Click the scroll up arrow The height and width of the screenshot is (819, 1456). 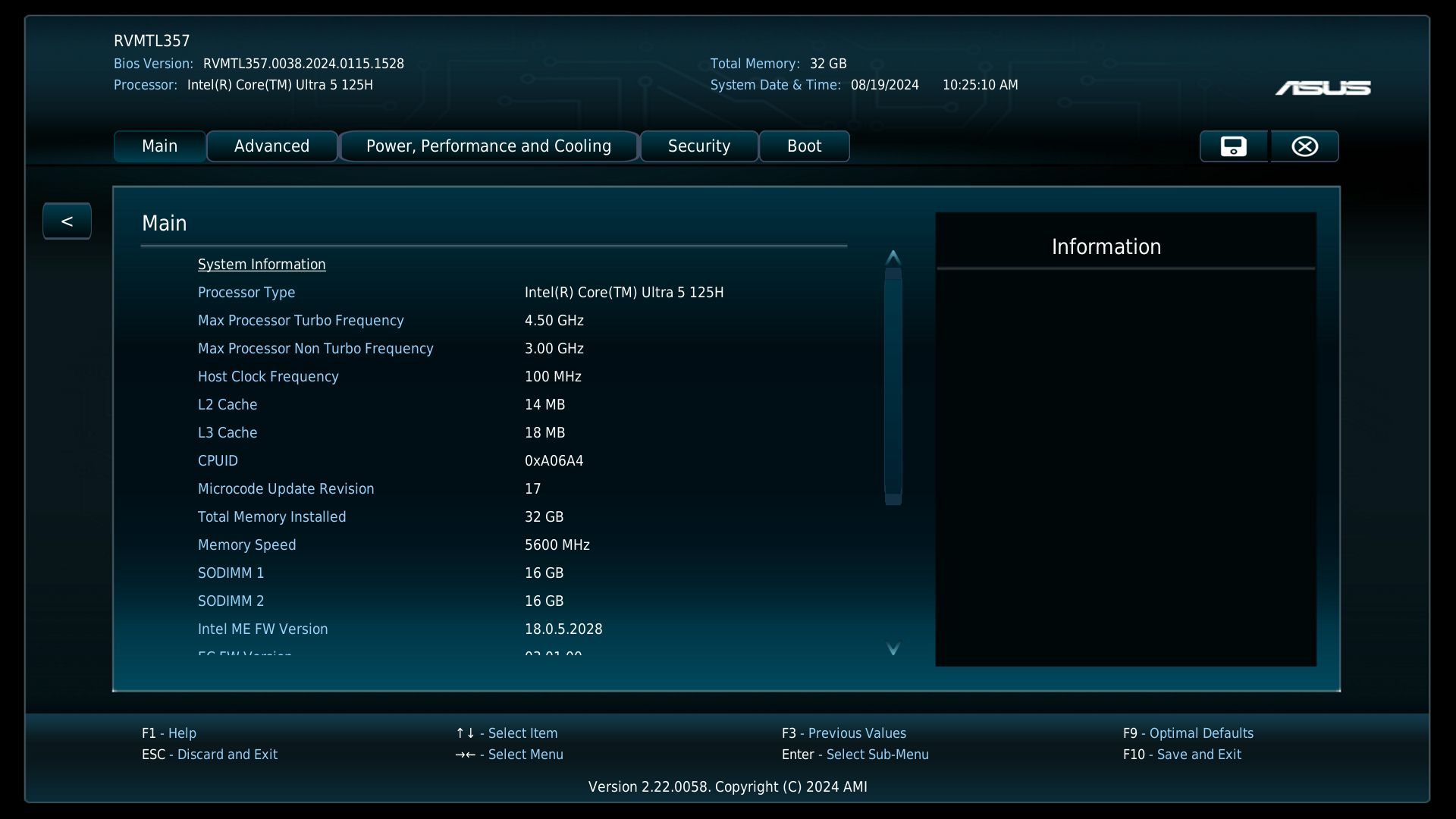click(x=893, y=257)
